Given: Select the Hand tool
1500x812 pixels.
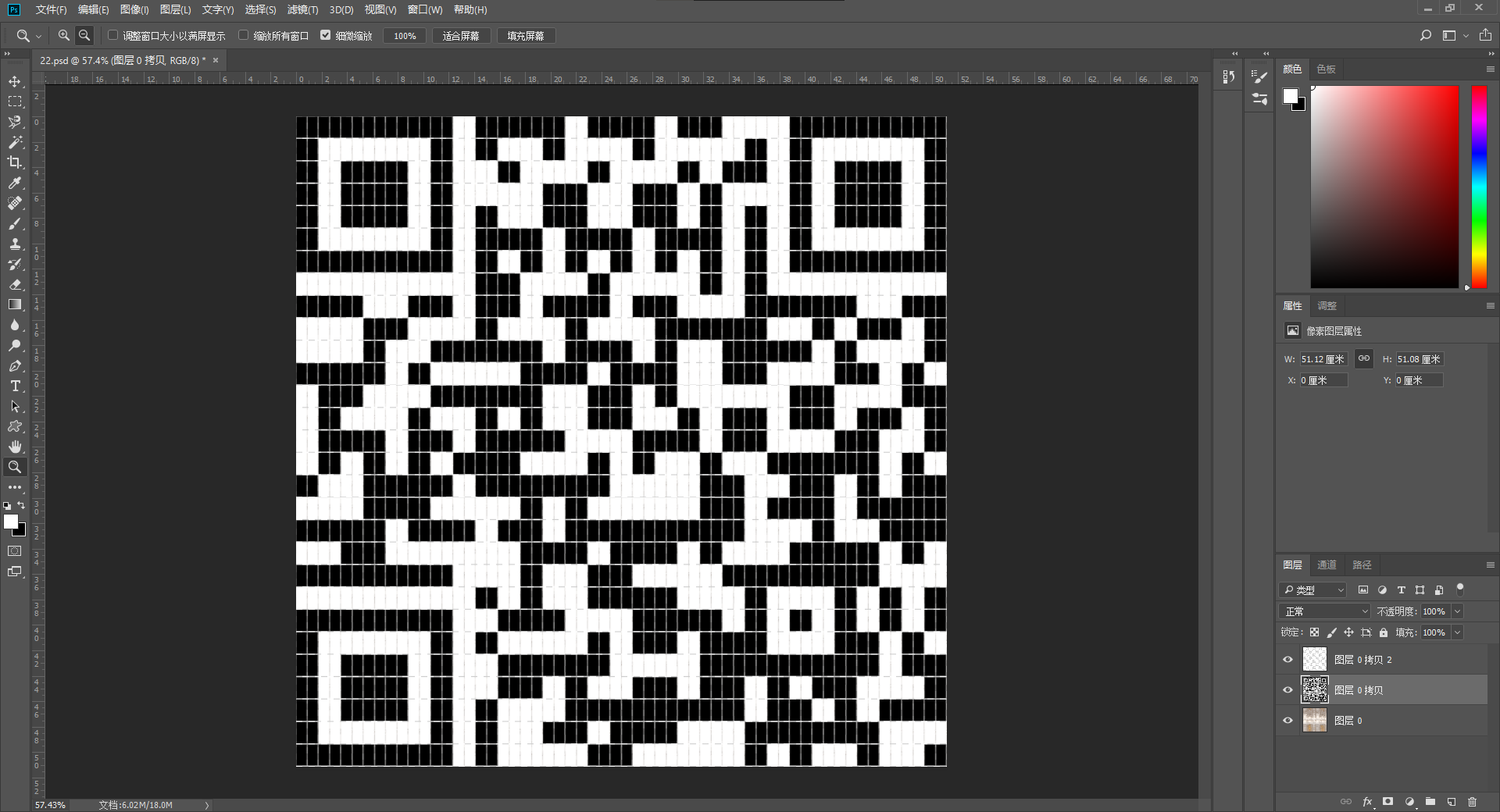Looking at the screenshot, I should [15, 447].
